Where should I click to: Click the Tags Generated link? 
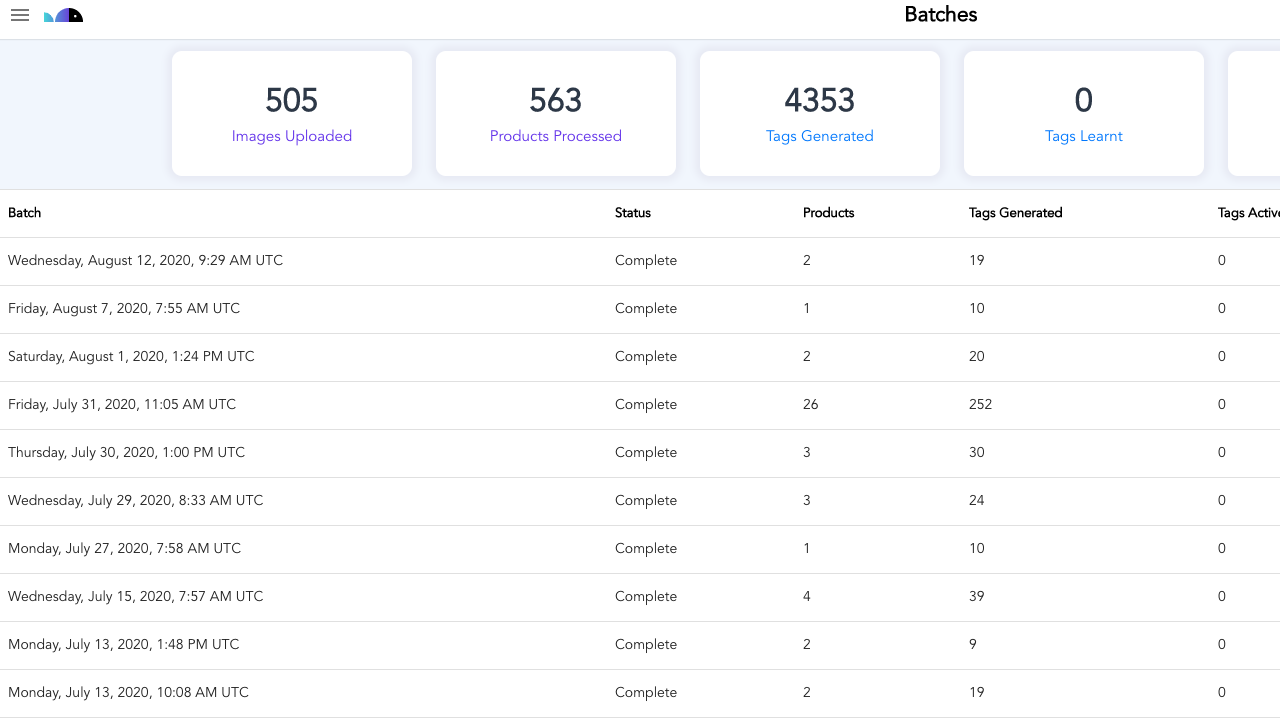point(820,136)
